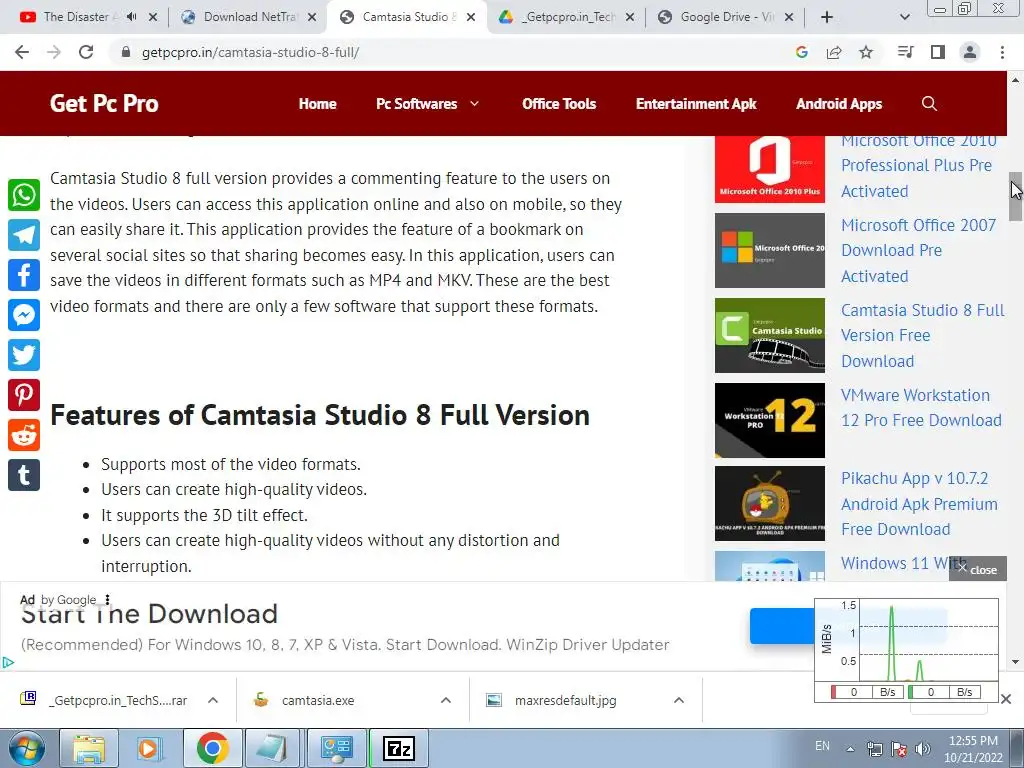Screen dimensions: 1024x768
Task: Close the bottom ad banner
Action: point(978,569)
